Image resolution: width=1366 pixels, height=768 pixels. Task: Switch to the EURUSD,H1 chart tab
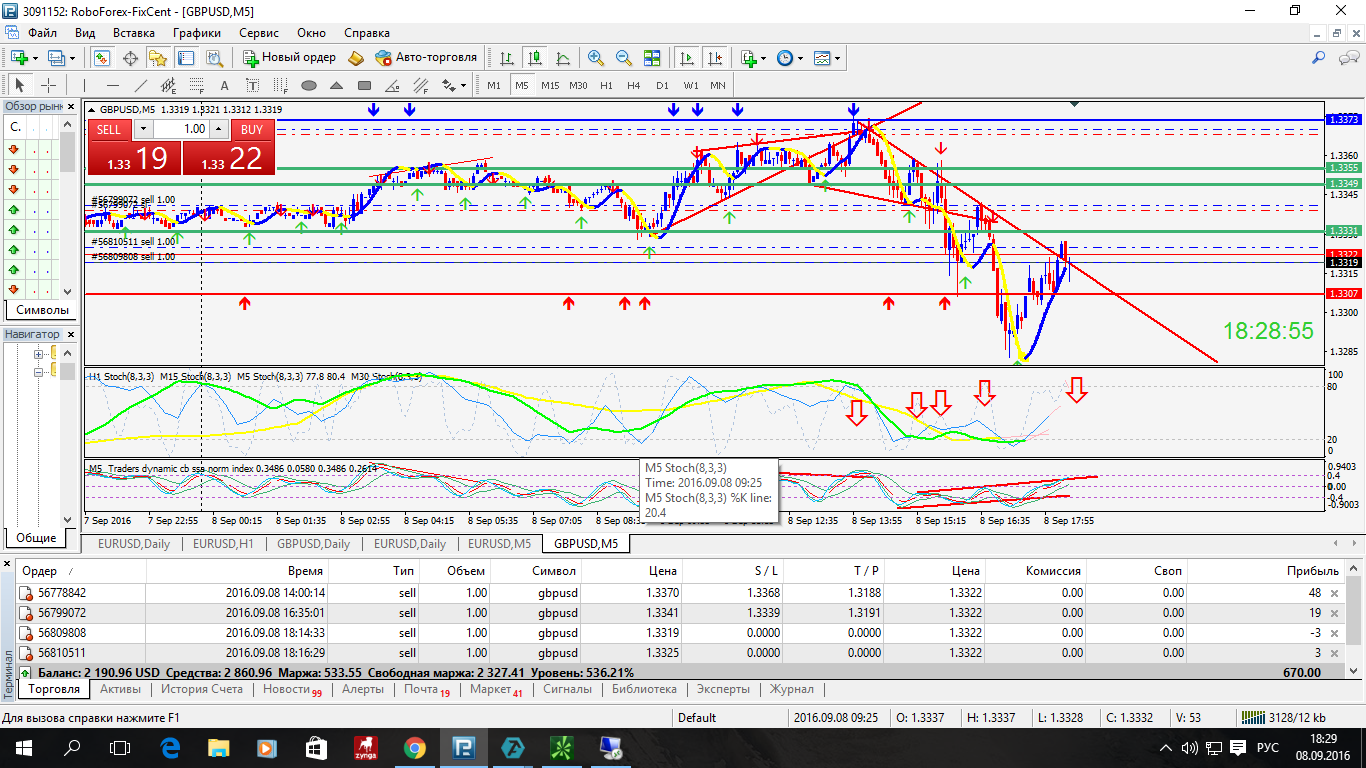click(223, 544)
